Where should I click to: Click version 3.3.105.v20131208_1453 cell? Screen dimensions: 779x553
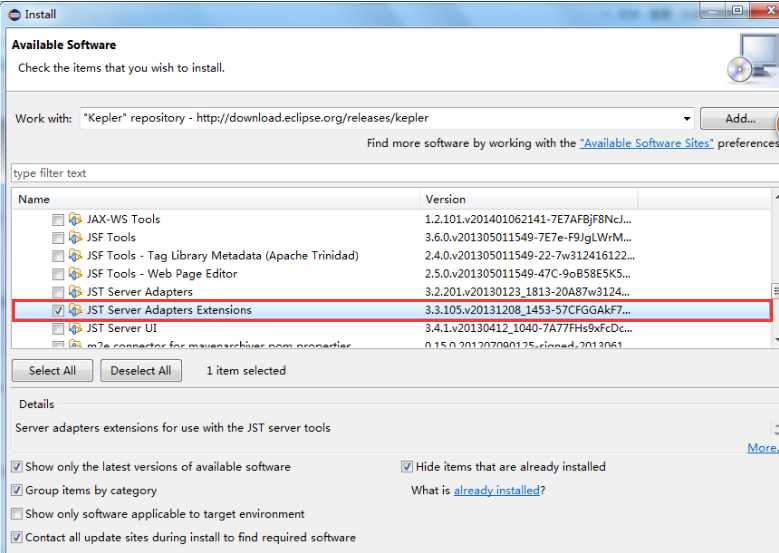click(x=528, y=310)
